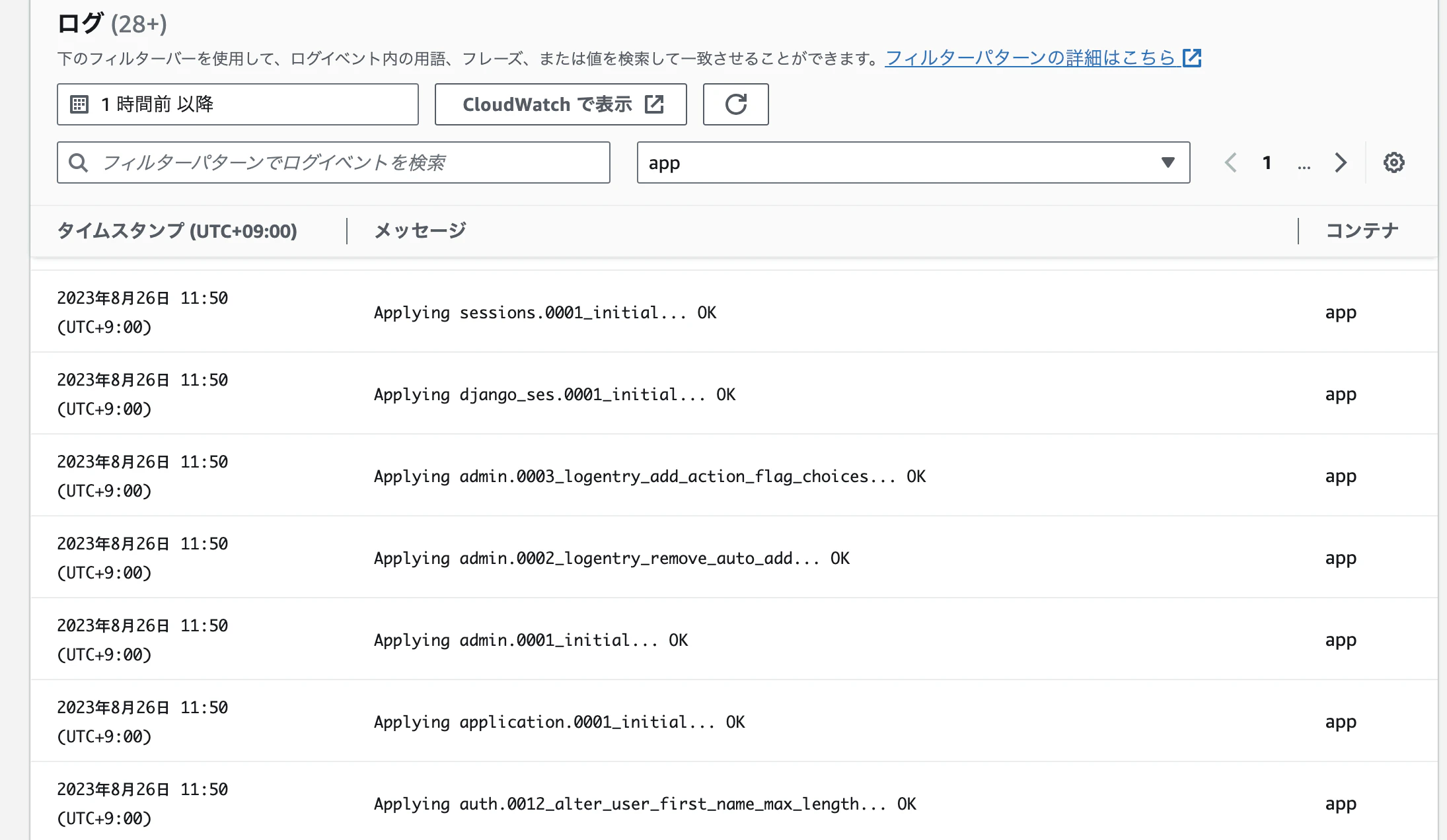Click app container cell in application.0001 row
1447x840 pixels.
[x=1341, y=722]
